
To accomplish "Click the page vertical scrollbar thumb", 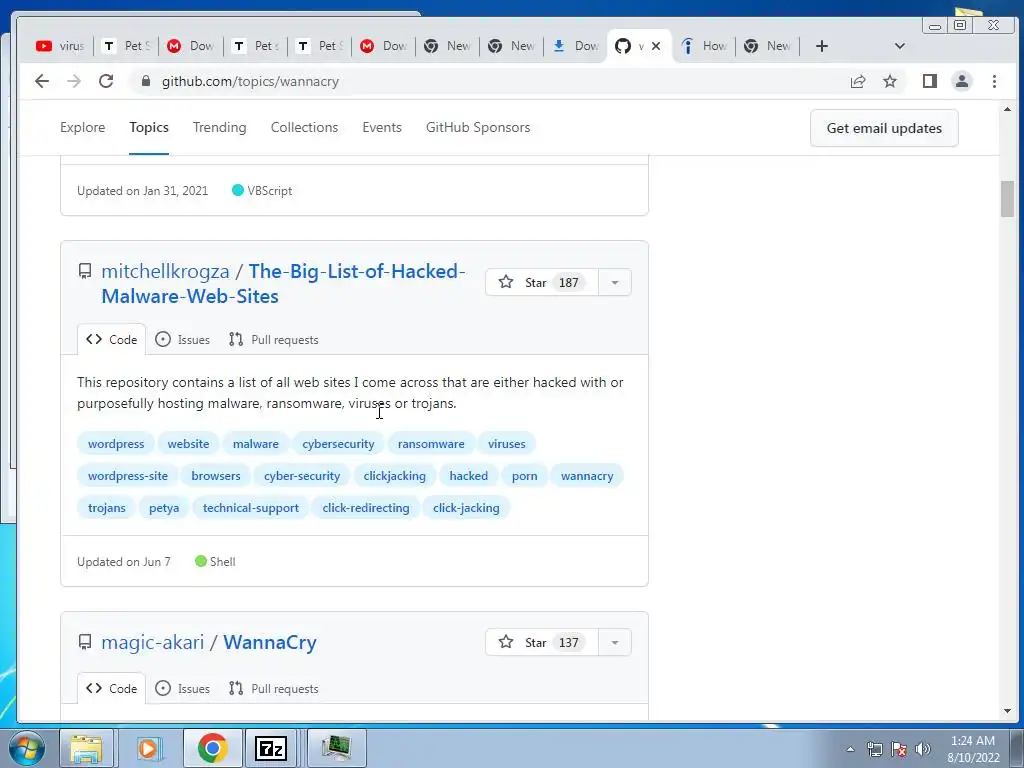I will click(1007, 199).
